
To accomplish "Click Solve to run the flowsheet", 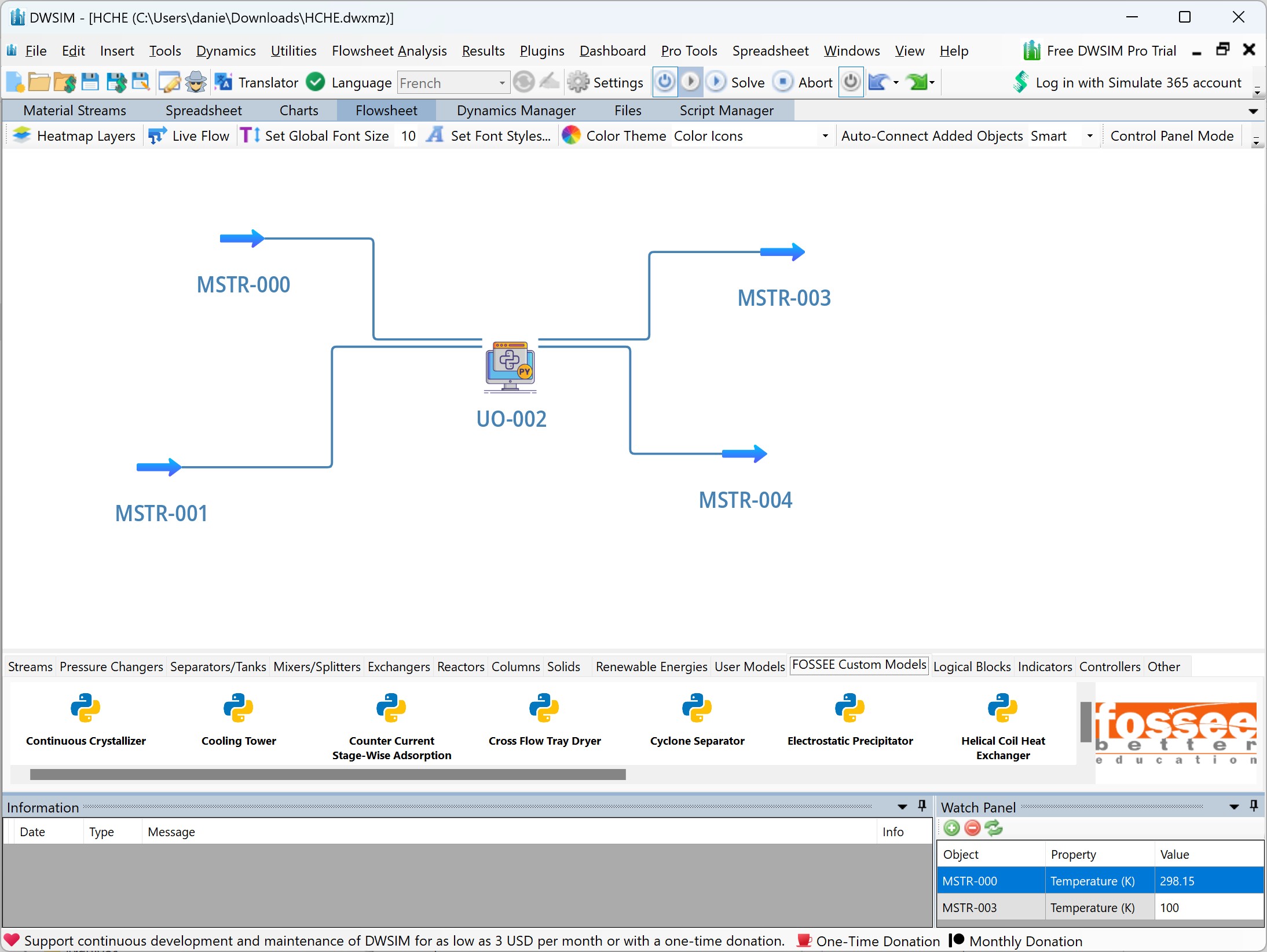I will coord(736,82).
